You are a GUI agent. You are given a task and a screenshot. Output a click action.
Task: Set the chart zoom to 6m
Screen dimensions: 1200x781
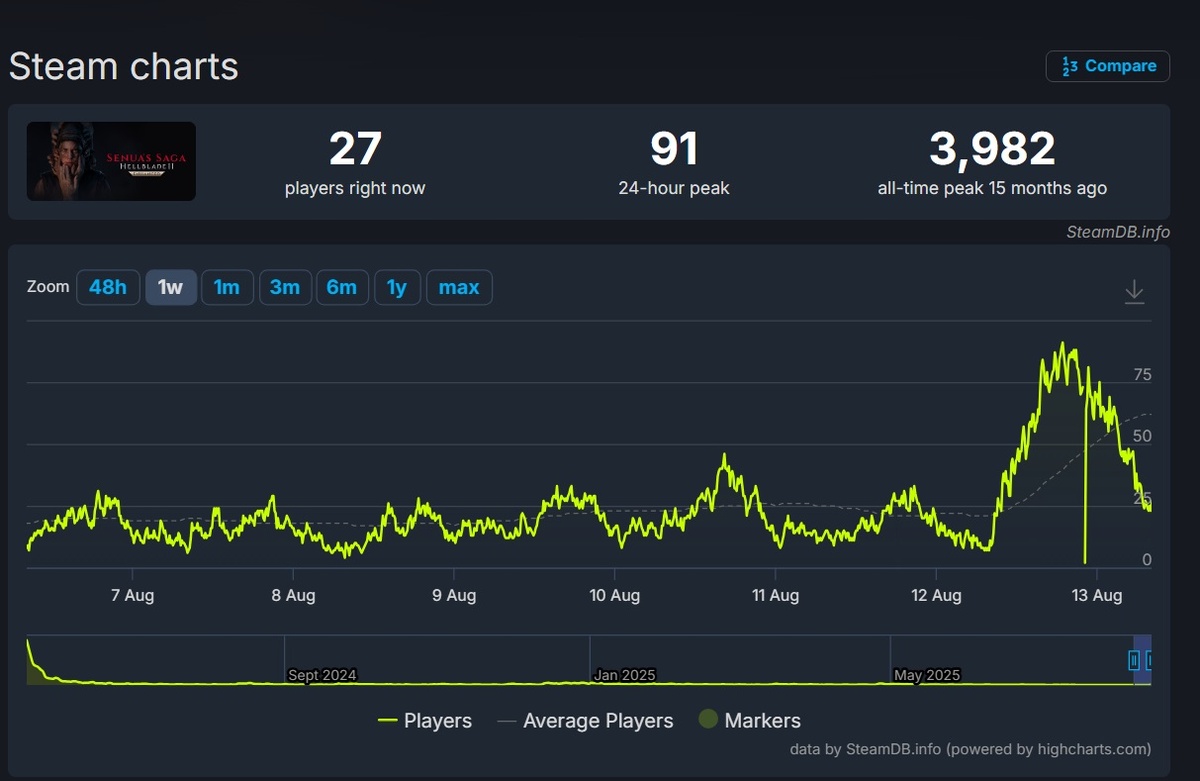click(342, 287)
